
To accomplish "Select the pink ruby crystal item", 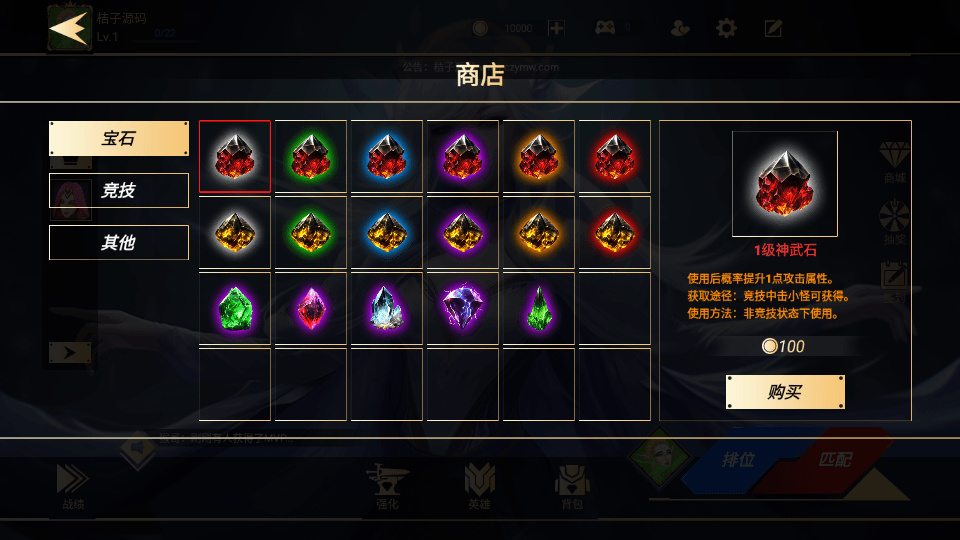I will [x=311, y=309].
